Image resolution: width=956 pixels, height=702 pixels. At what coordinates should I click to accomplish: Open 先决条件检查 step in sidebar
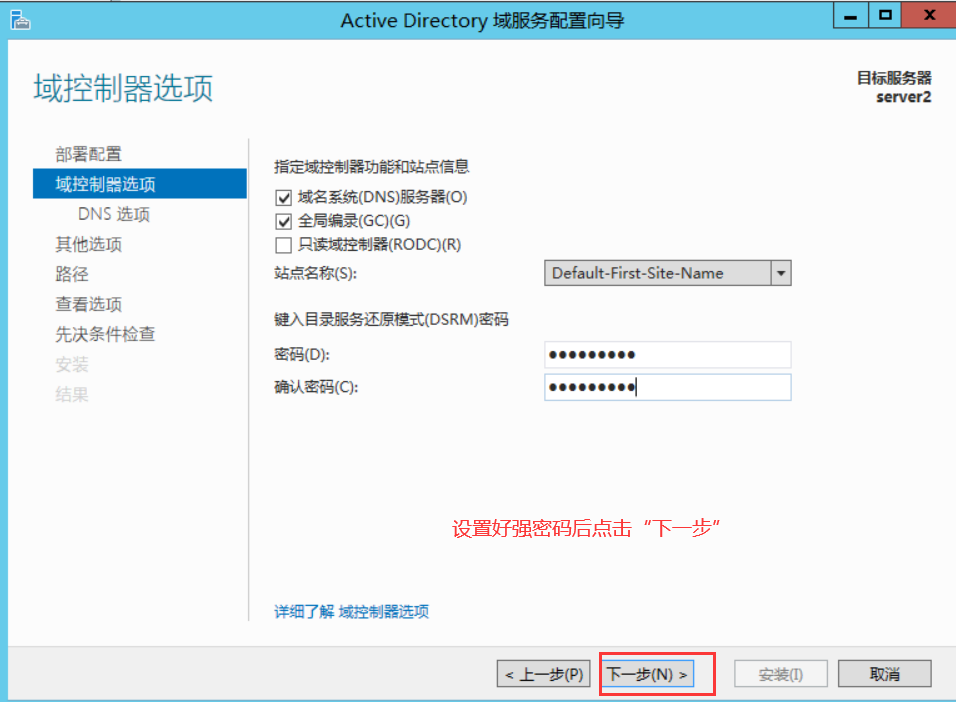(105, 334)
